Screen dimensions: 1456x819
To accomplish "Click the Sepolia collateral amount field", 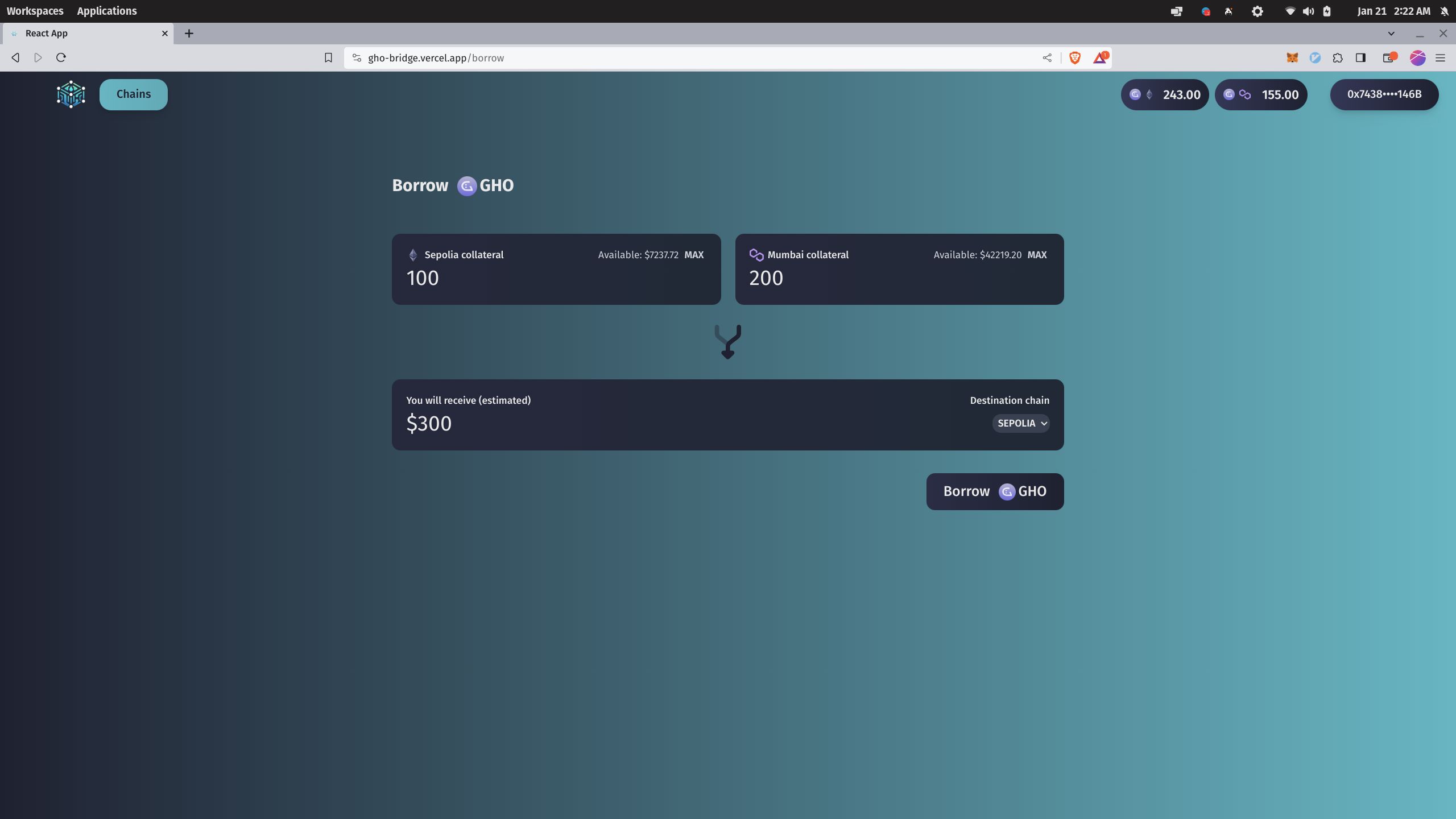I will point(556,278).
